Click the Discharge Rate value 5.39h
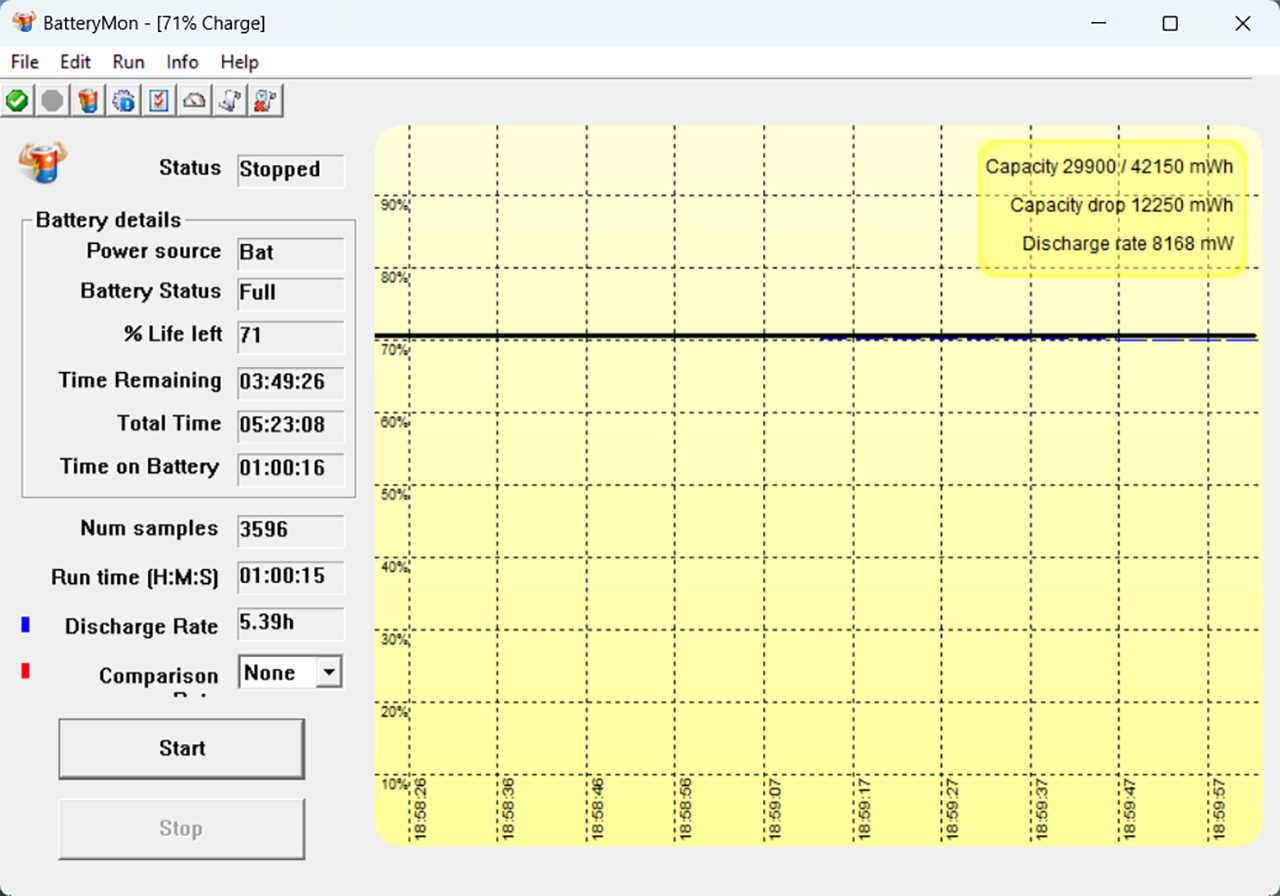Viewport: 1280px width, 896px height. tap(290, 623)
